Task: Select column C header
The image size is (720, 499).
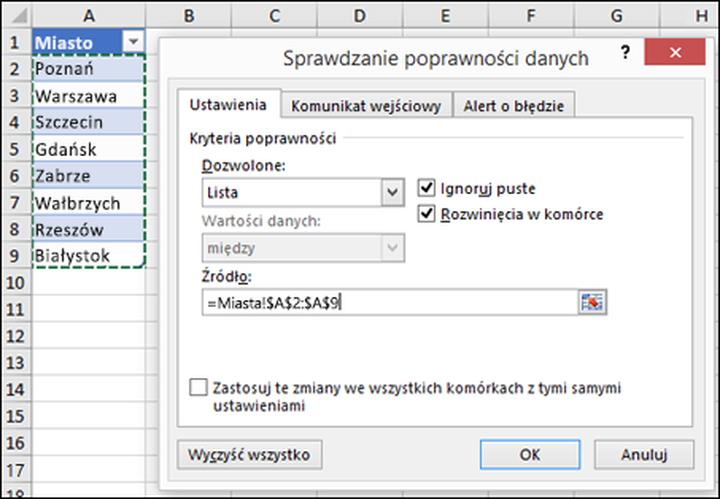Action: coord(274,16)
